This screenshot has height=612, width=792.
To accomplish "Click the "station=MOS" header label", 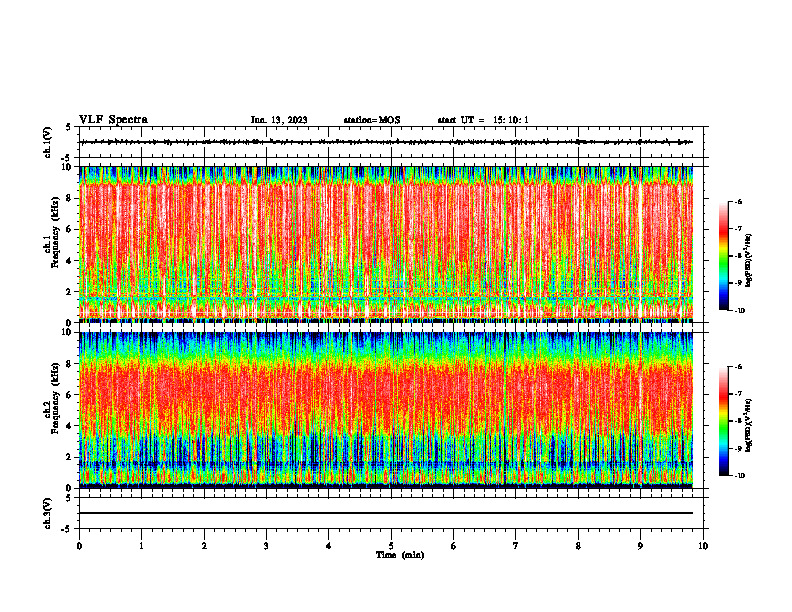I will click(372, 120).
